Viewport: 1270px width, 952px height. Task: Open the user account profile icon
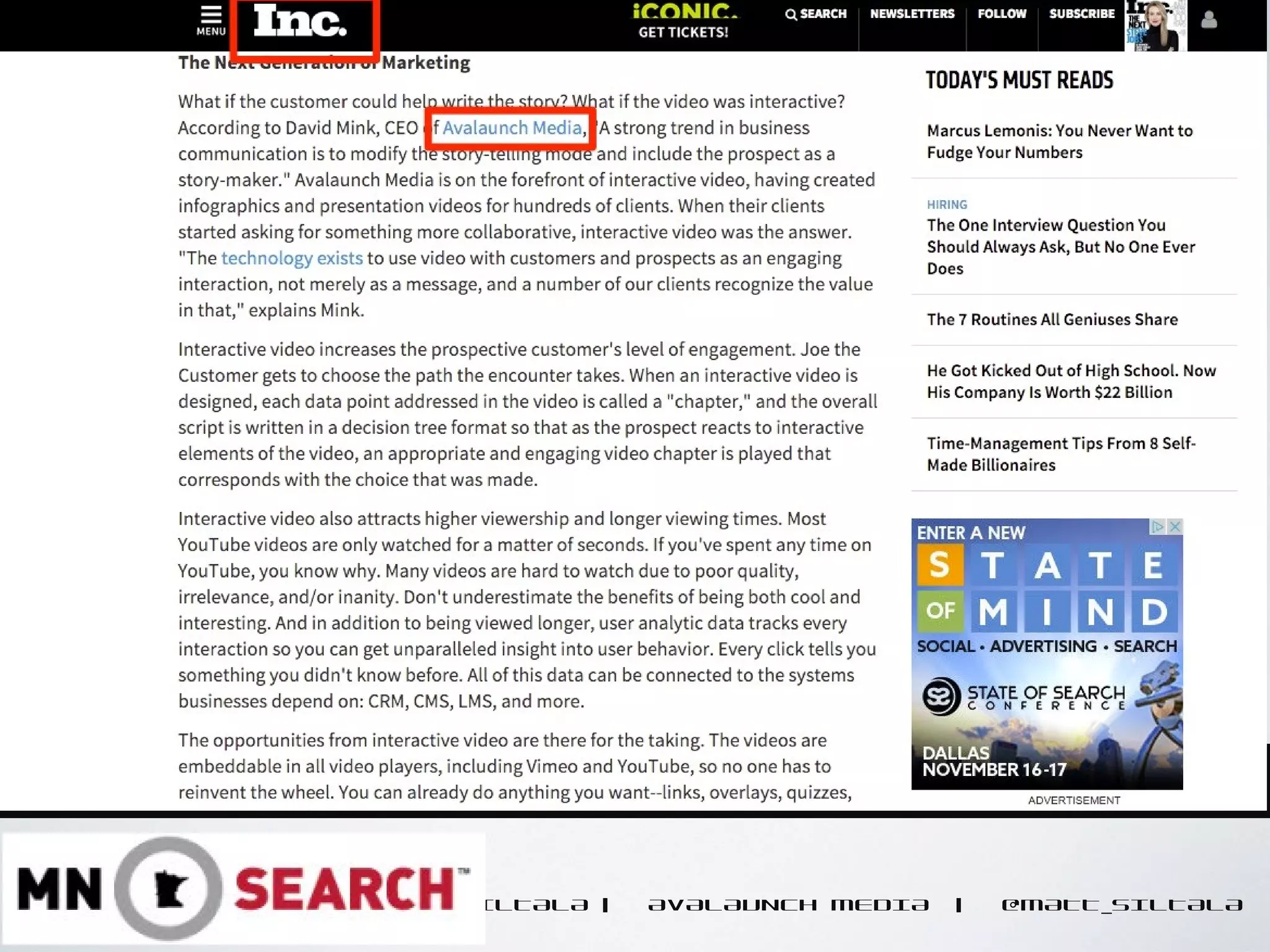click(1209, 21)
